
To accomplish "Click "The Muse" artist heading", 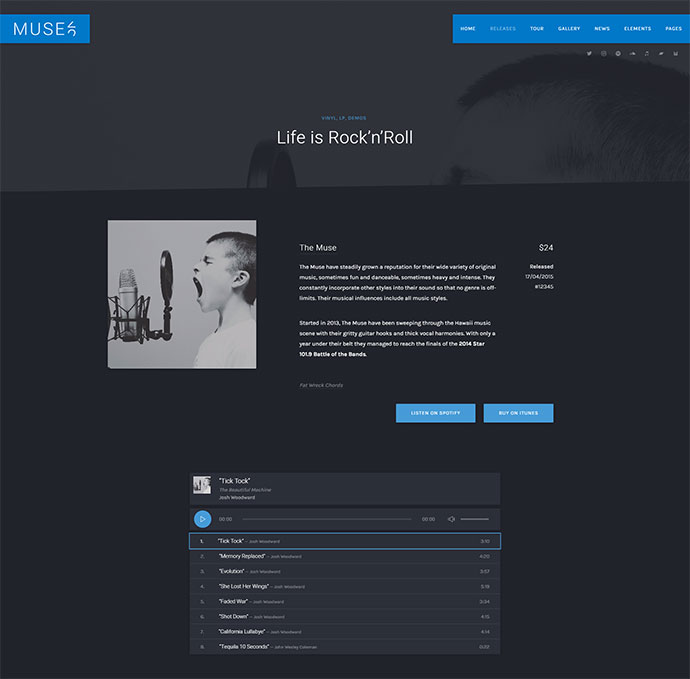I will click(x=318, y=248).
